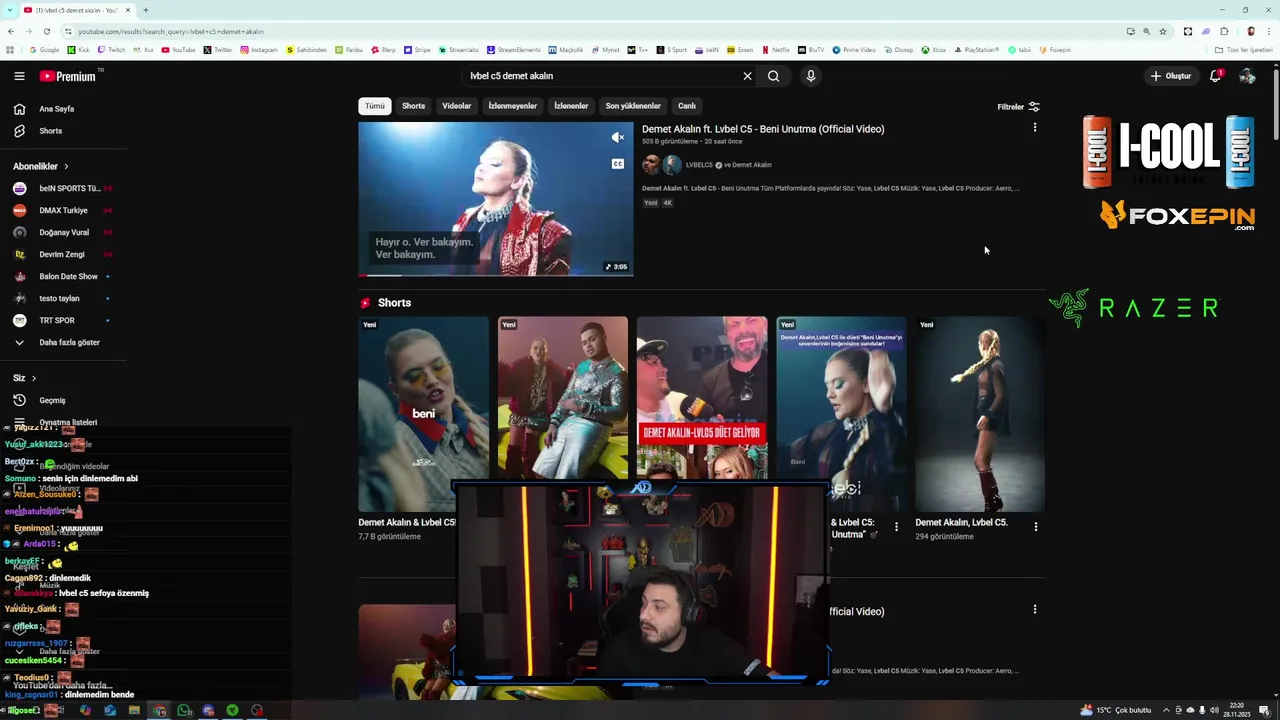This screenshot has height=720, width=1280.
Task: Open short with yellow car duo
Action: tap(563, 398)
